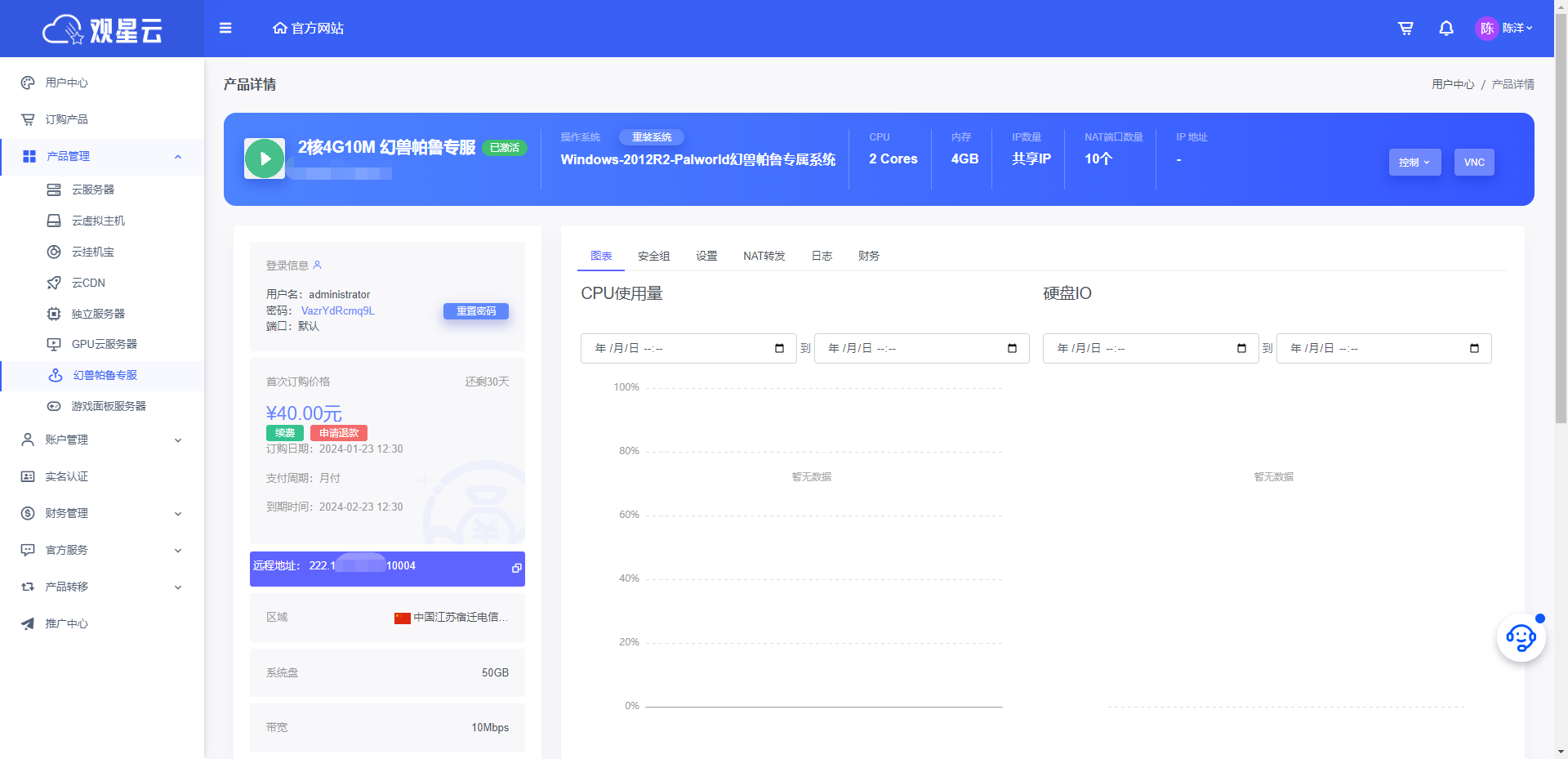Open the customer service chat bubble
The width and height of the screenshot is (1568, 759).
pyautogui.click(x=1520, y=638)
